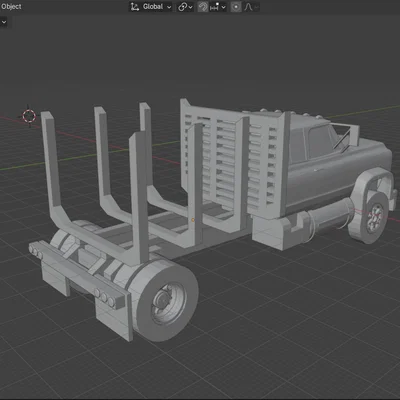Open the Object menu

click(x=11, y=7)
